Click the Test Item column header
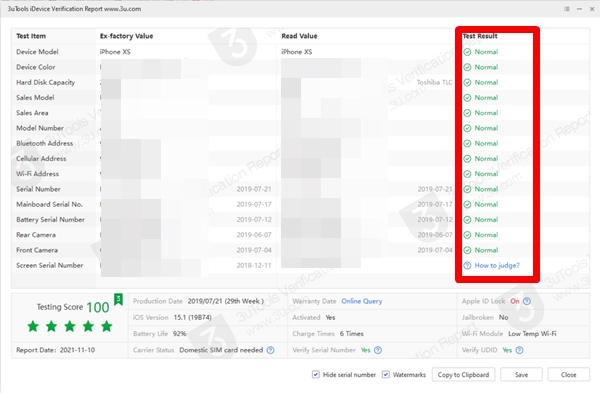Viewport: 600px width, 393px height. point(31,36)
